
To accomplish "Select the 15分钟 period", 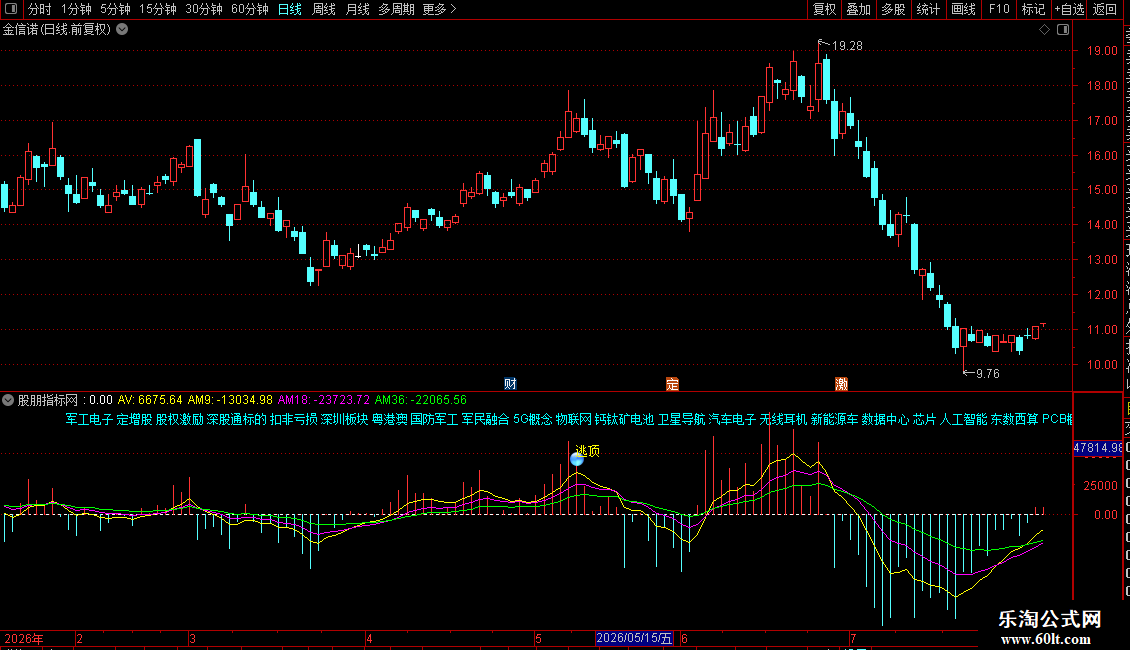I will point(158,9).
